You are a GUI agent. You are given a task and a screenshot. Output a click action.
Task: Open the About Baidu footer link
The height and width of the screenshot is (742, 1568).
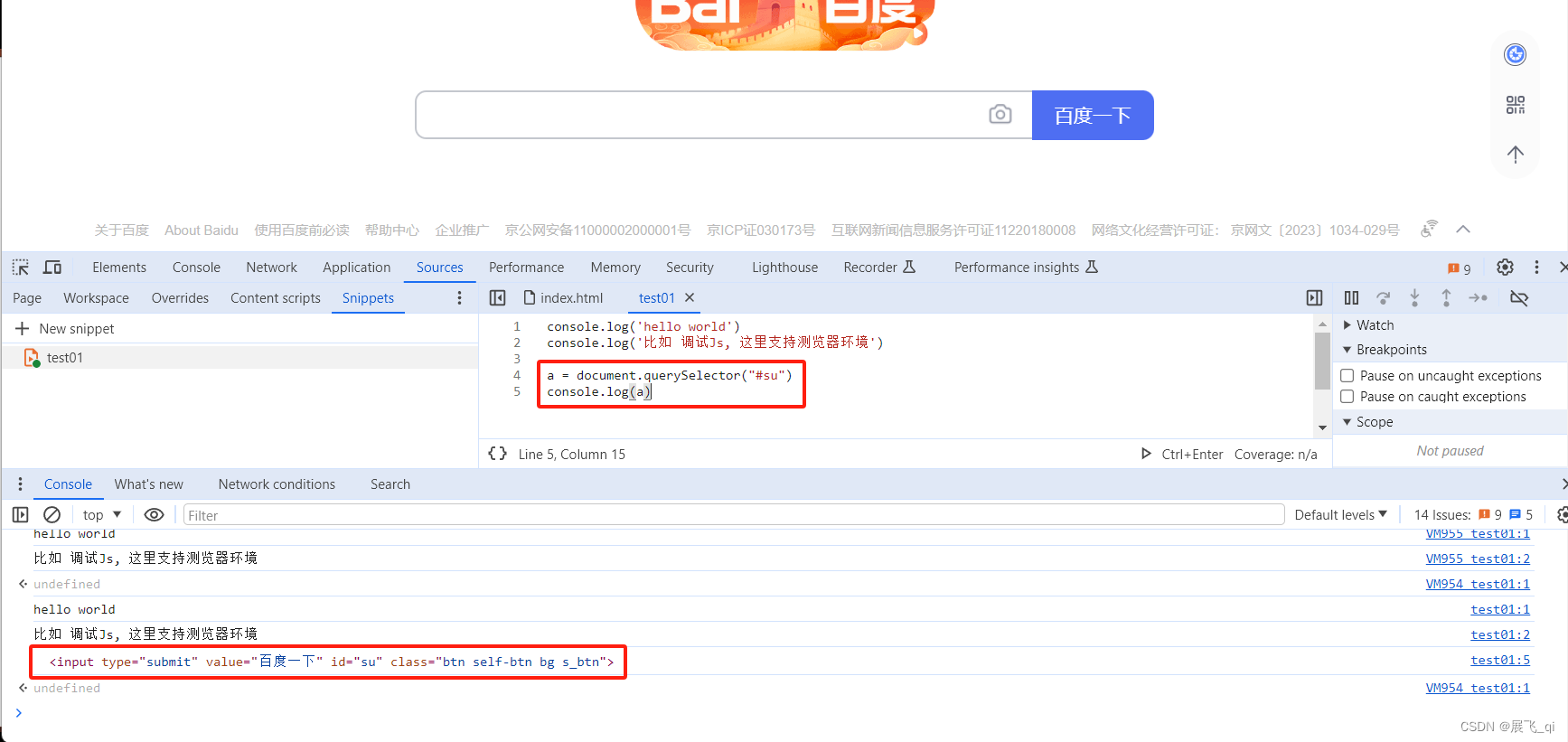click(202, 230)
